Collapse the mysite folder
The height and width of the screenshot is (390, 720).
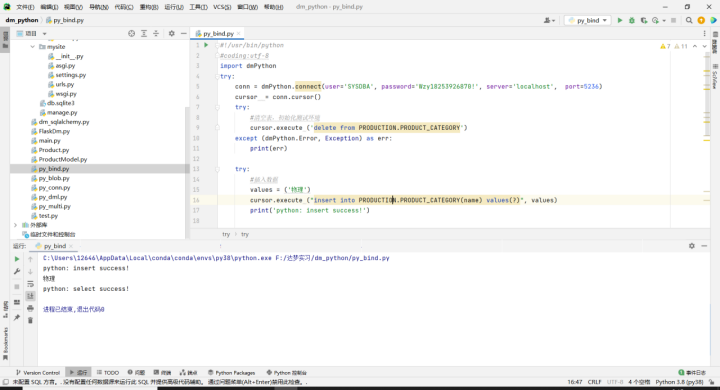[x=33, y=47]
